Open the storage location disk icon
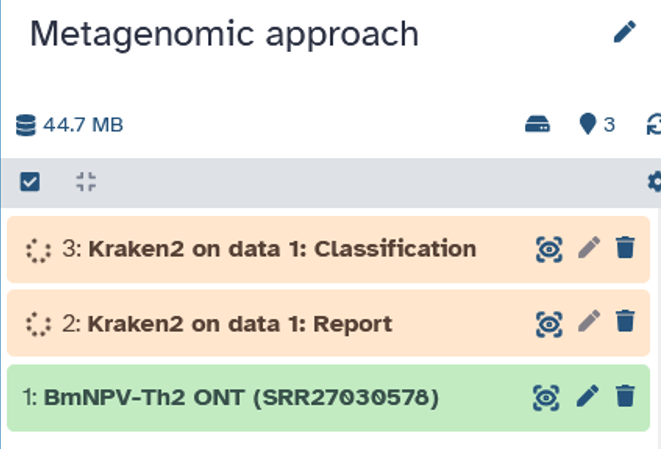This screenshot has height=449, width=661. pos(537,124)
